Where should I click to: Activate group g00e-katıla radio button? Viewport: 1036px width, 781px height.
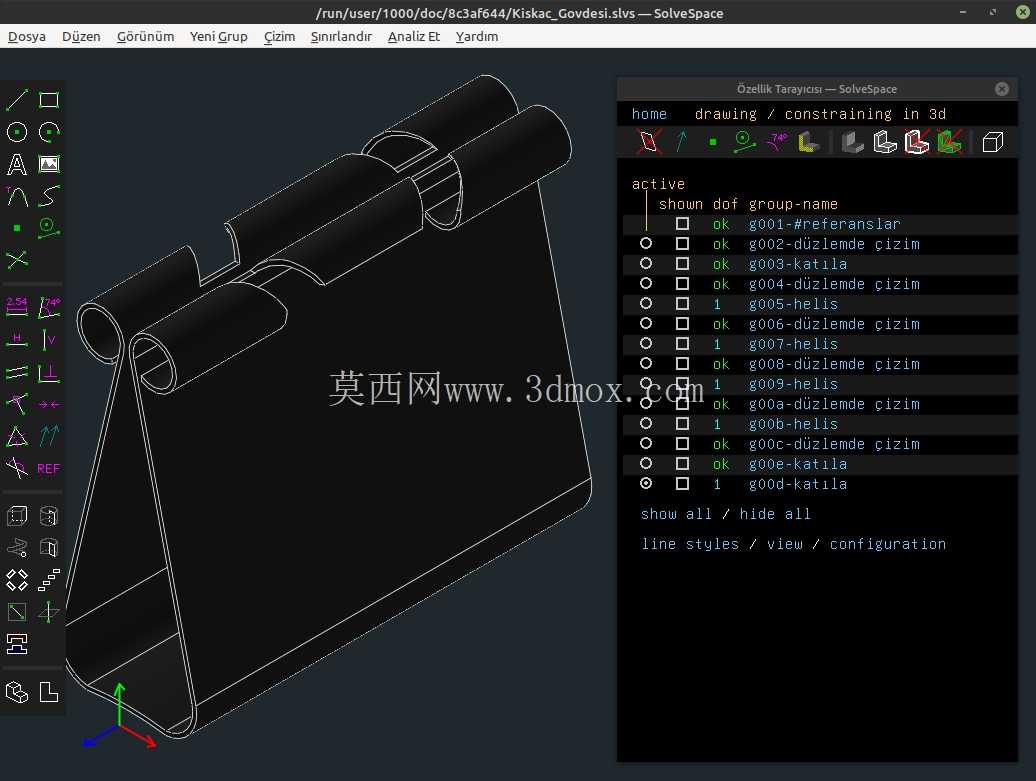[646, 463]
